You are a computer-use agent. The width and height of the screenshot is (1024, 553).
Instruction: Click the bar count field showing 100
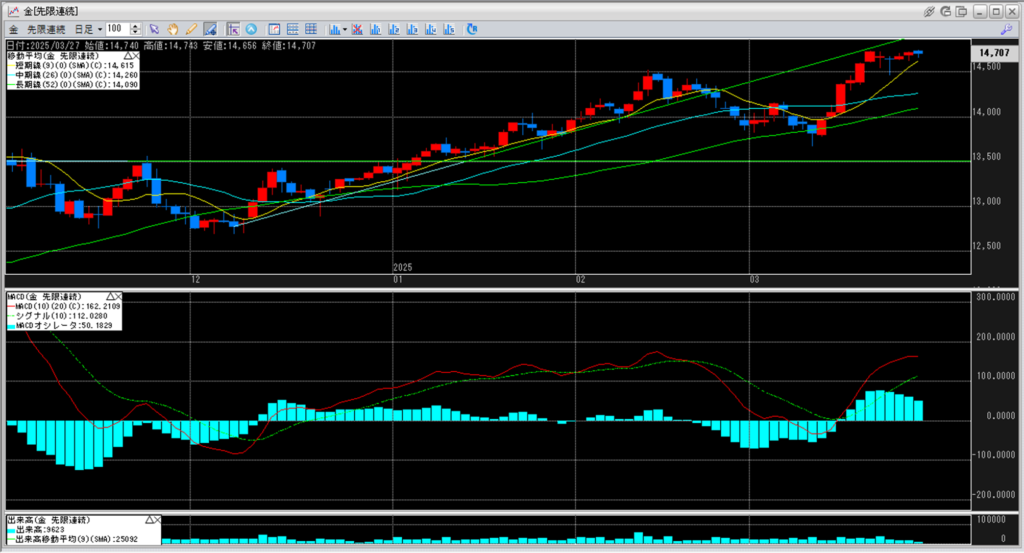(x=118, y=29)
